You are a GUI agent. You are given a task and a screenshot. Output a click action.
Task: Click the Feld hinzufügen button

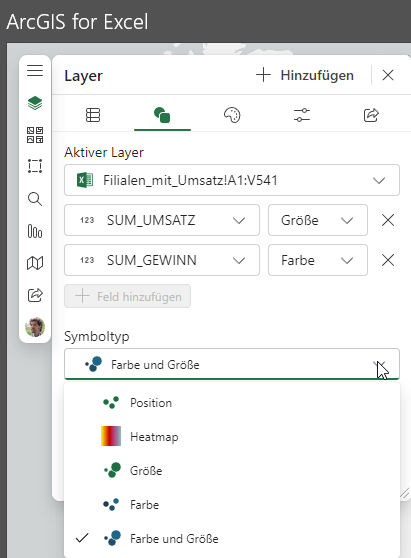pyautogui.click(x=127, y=296)
